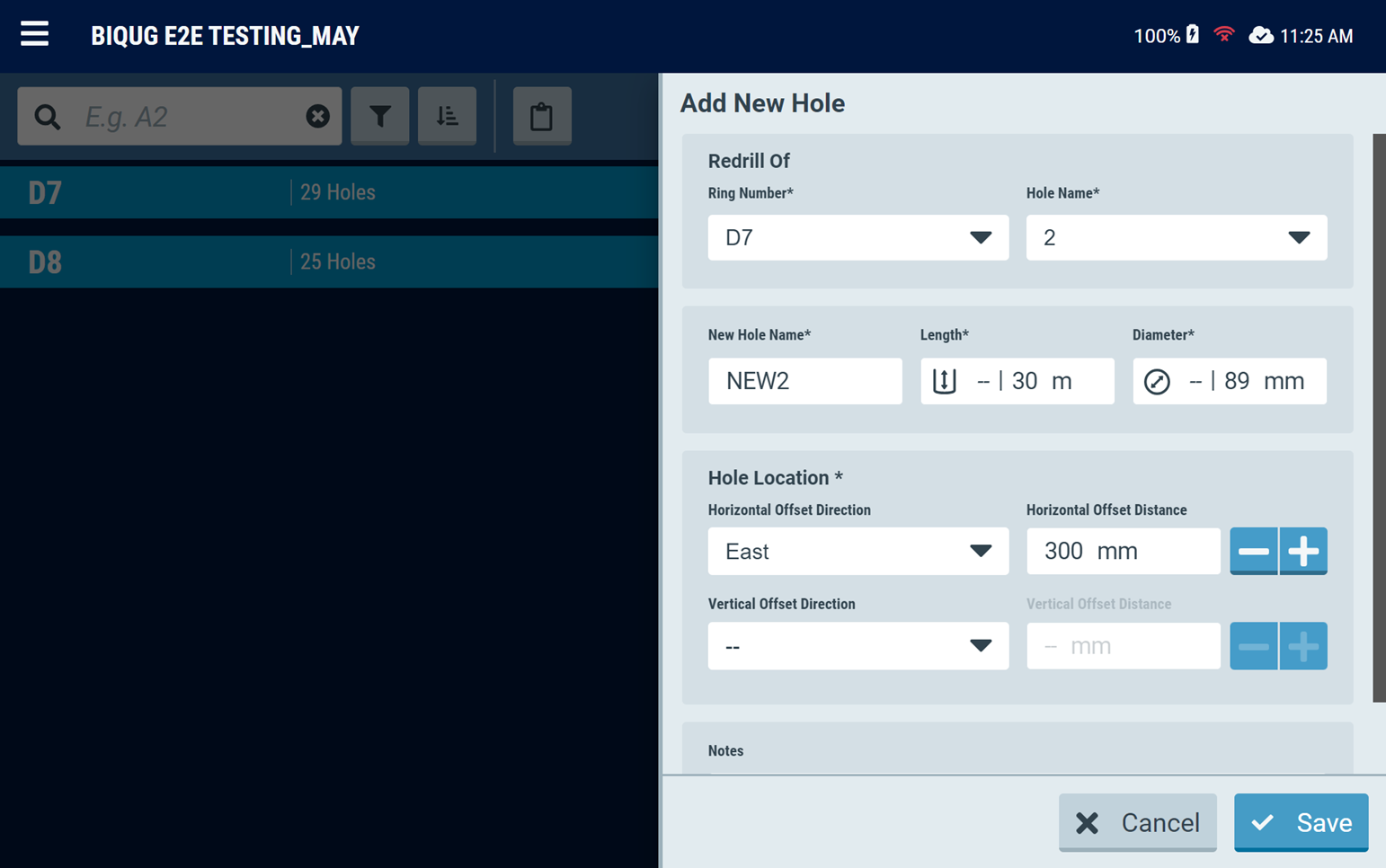Screen dimensions: 1386x868
Task: Edit Horizontal Offset Distance 300 mm field
Action: click(1124, 551)
